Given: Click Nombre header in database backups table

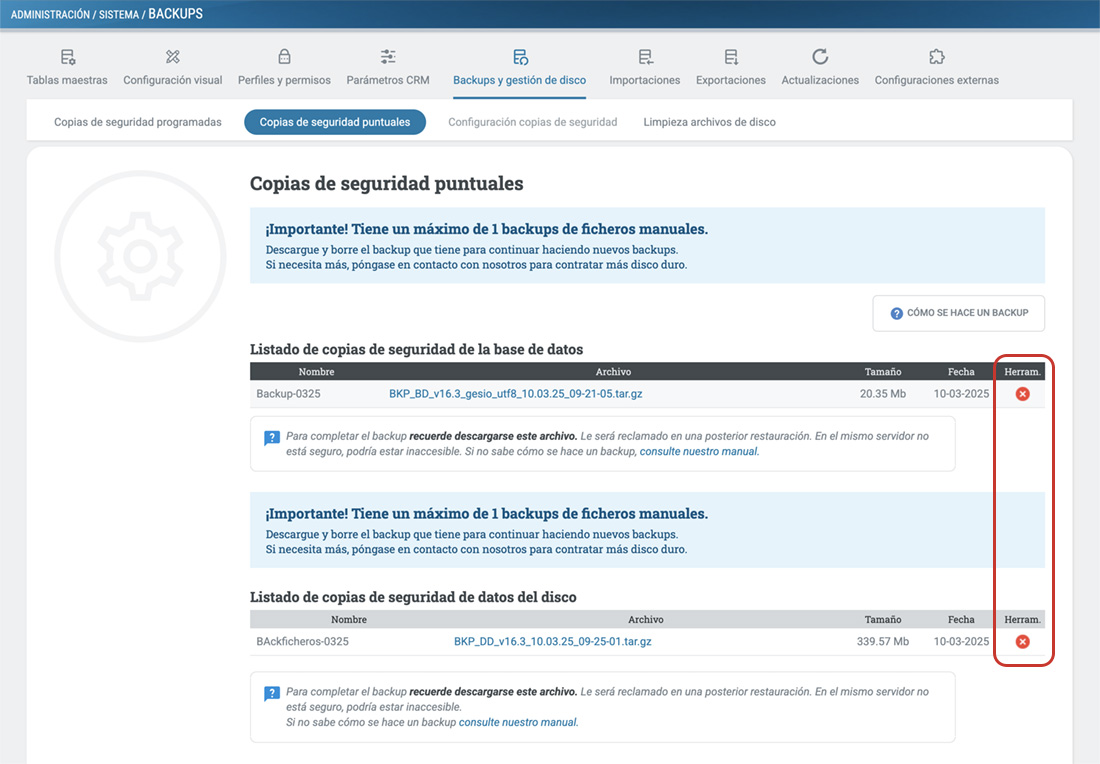Looking at the screenshot, I should coord(316,372).
